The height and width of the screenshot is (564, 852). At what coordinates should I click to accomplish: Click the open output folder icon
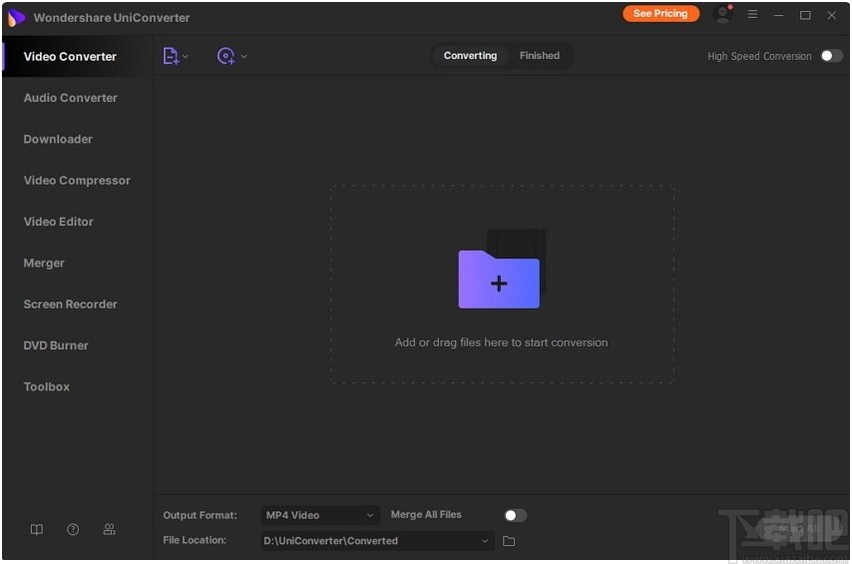coord(509,541)
